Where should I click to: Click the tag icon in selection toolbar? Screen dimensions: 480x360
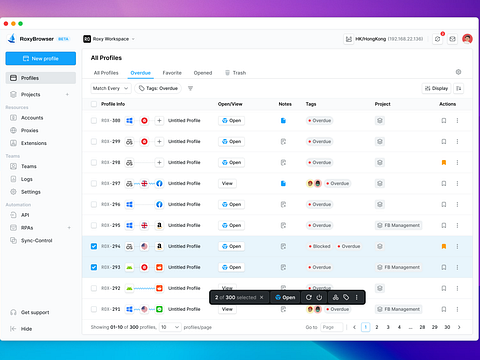click(346, 297)
